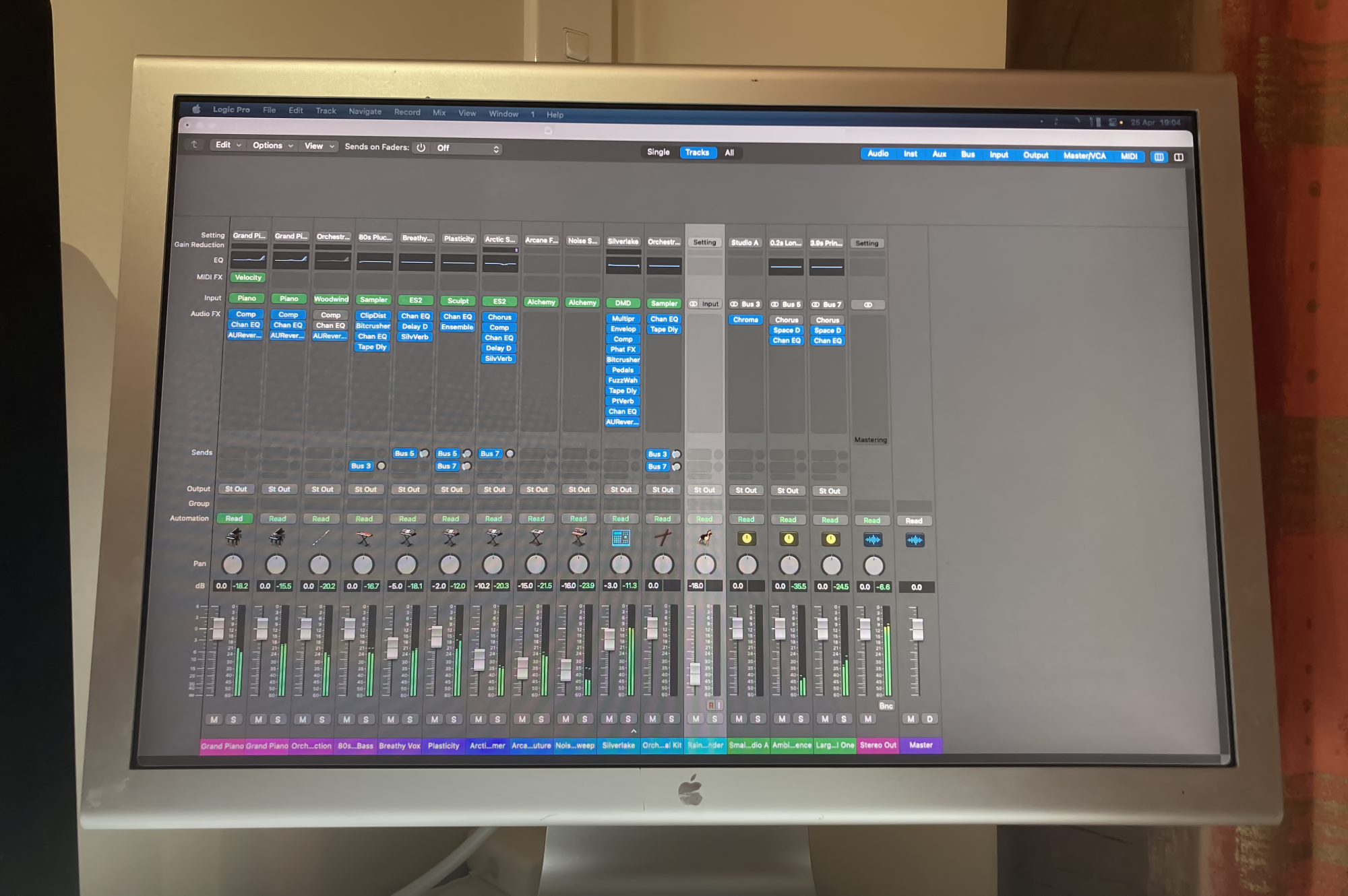Viewport: 1348px width, 896px height.
Task: Click the keyboard icon on 80s...Bass strip
Action: (364, 538)
